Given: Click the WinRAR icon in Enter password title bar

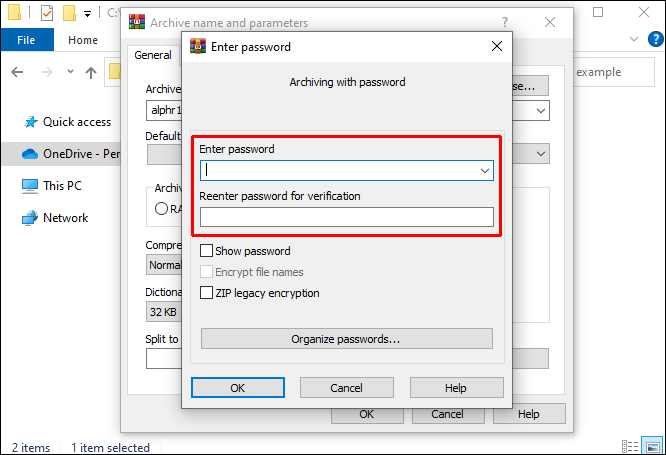Looking at the screenshot, I should tap(197, 46).
